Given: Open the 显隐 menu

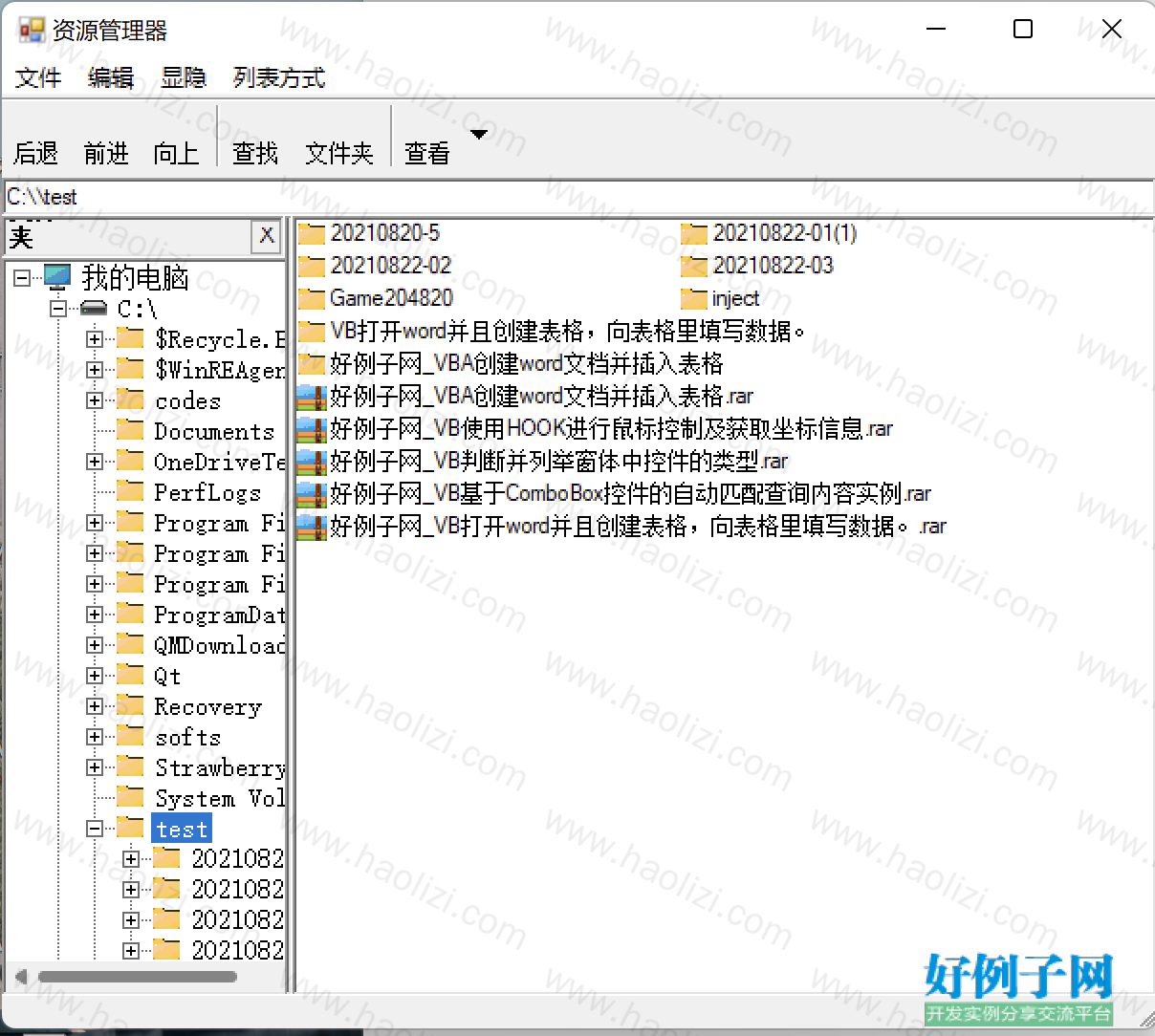Looking at the screenshot, I should (x=184, y=77).
